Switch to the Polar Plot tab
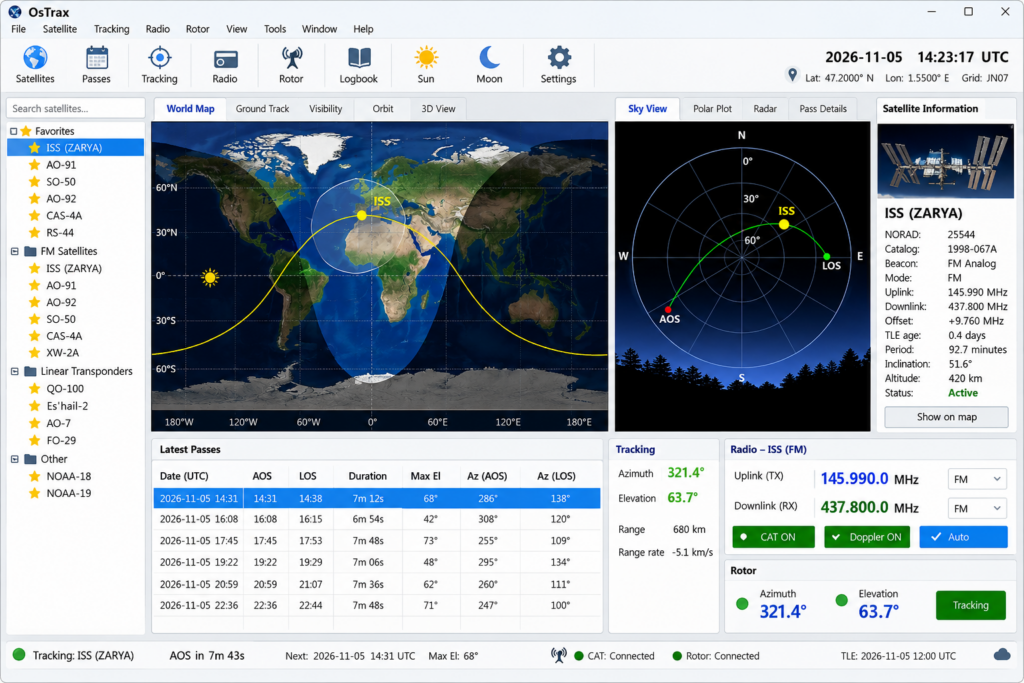 pyautogui.click(x=712, y=108)
